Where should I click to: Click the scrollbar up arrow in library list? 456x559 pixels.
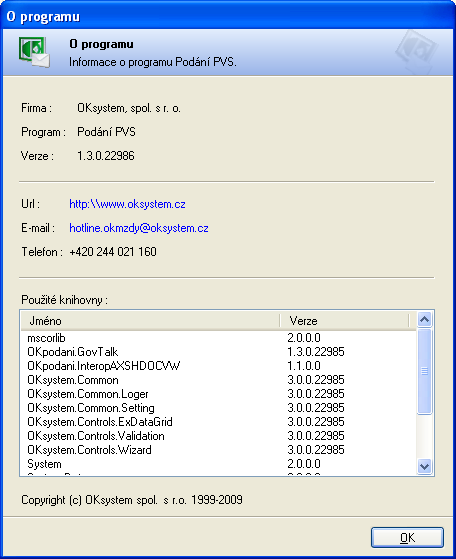[424, 319]
